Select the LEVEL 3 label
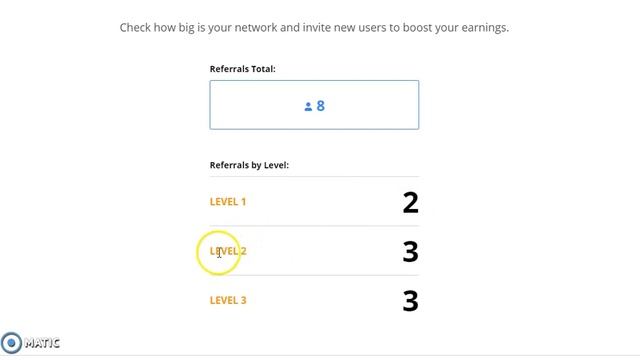 click(x=228, y=300)
